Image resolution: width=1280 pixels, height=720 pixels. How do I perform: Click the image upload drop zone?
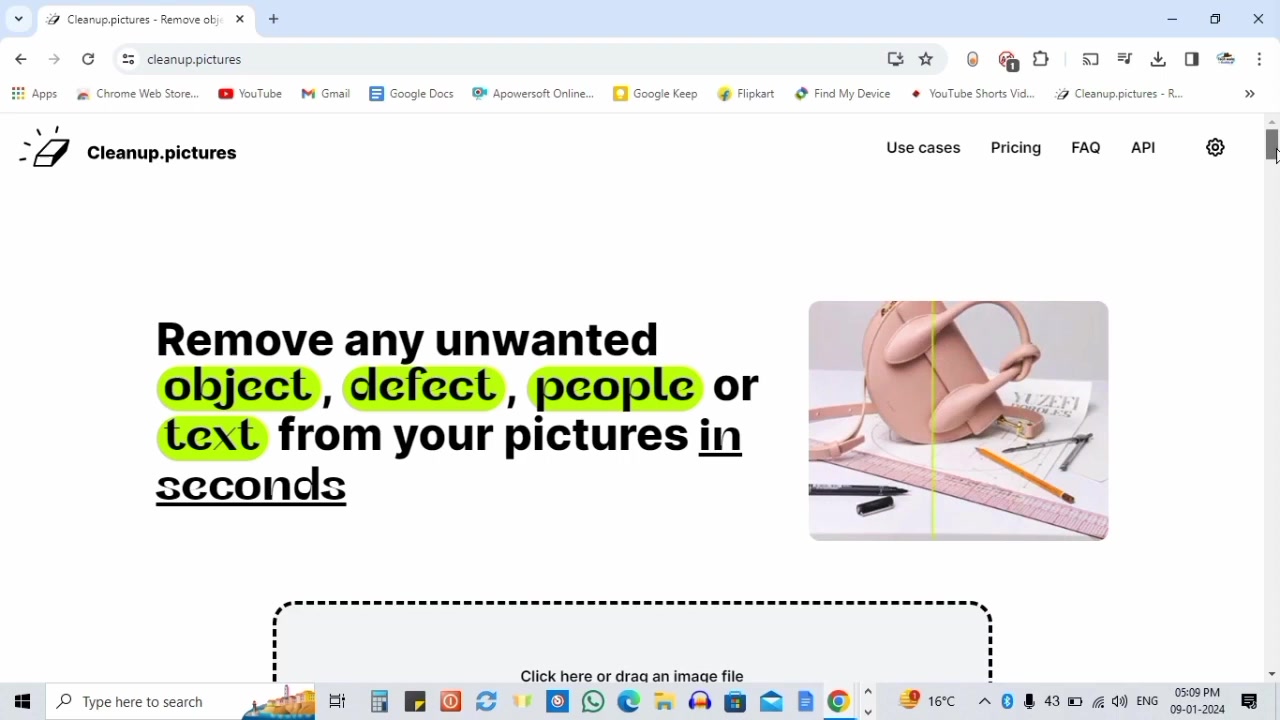tap(632, 642)
